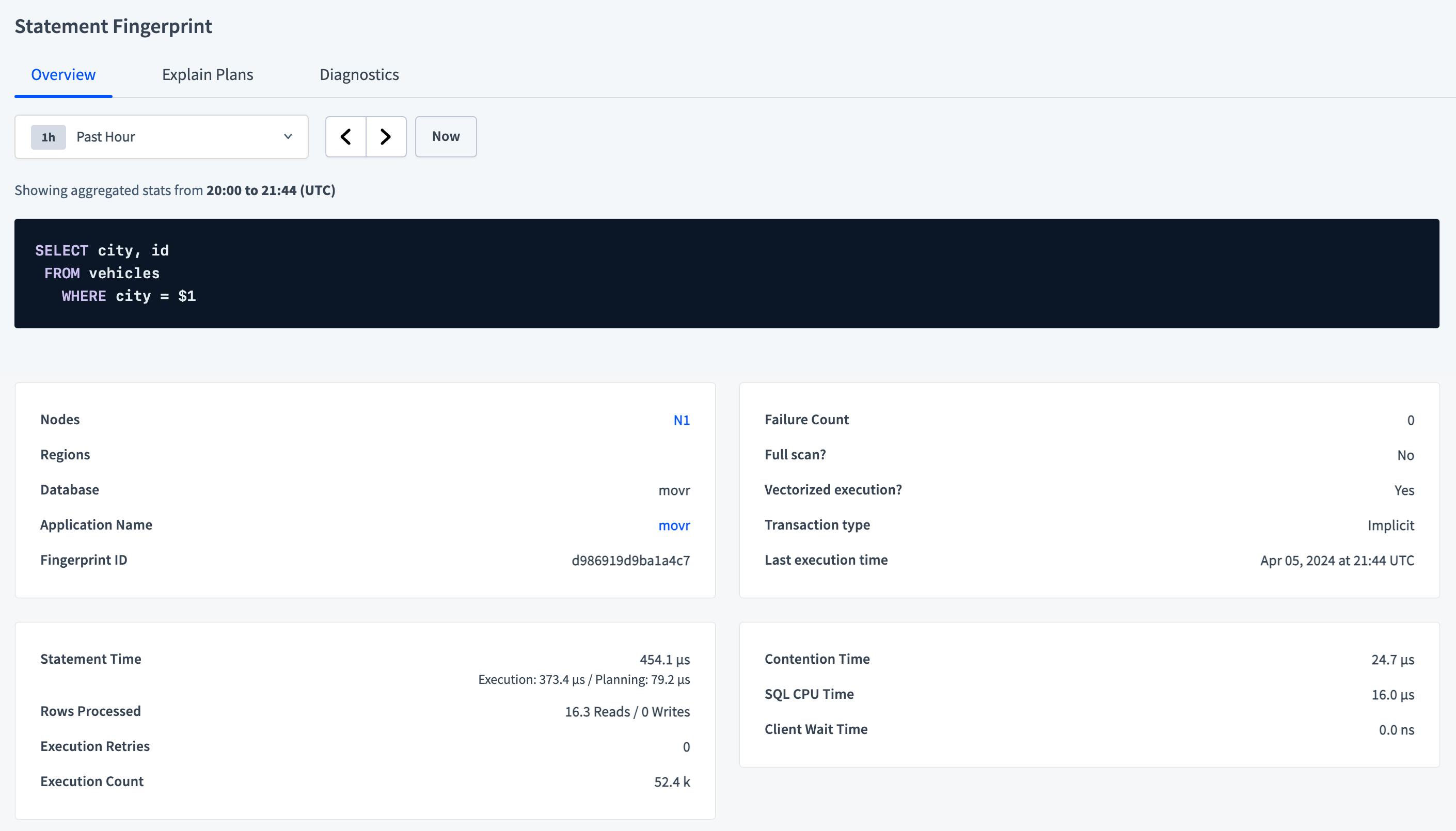Click the Past Hour time selector
The height and width of the screenshot is (831, 1456).
162,137
